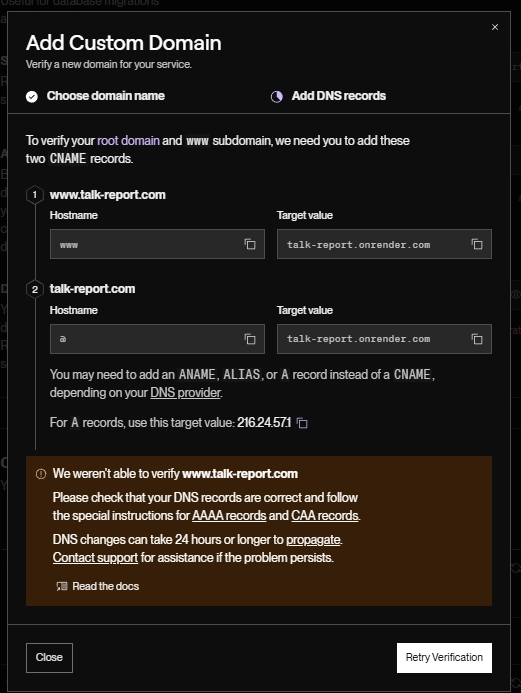
Task: Click the 216.24.57.1 IP address text
Action: tap(264, 423)
